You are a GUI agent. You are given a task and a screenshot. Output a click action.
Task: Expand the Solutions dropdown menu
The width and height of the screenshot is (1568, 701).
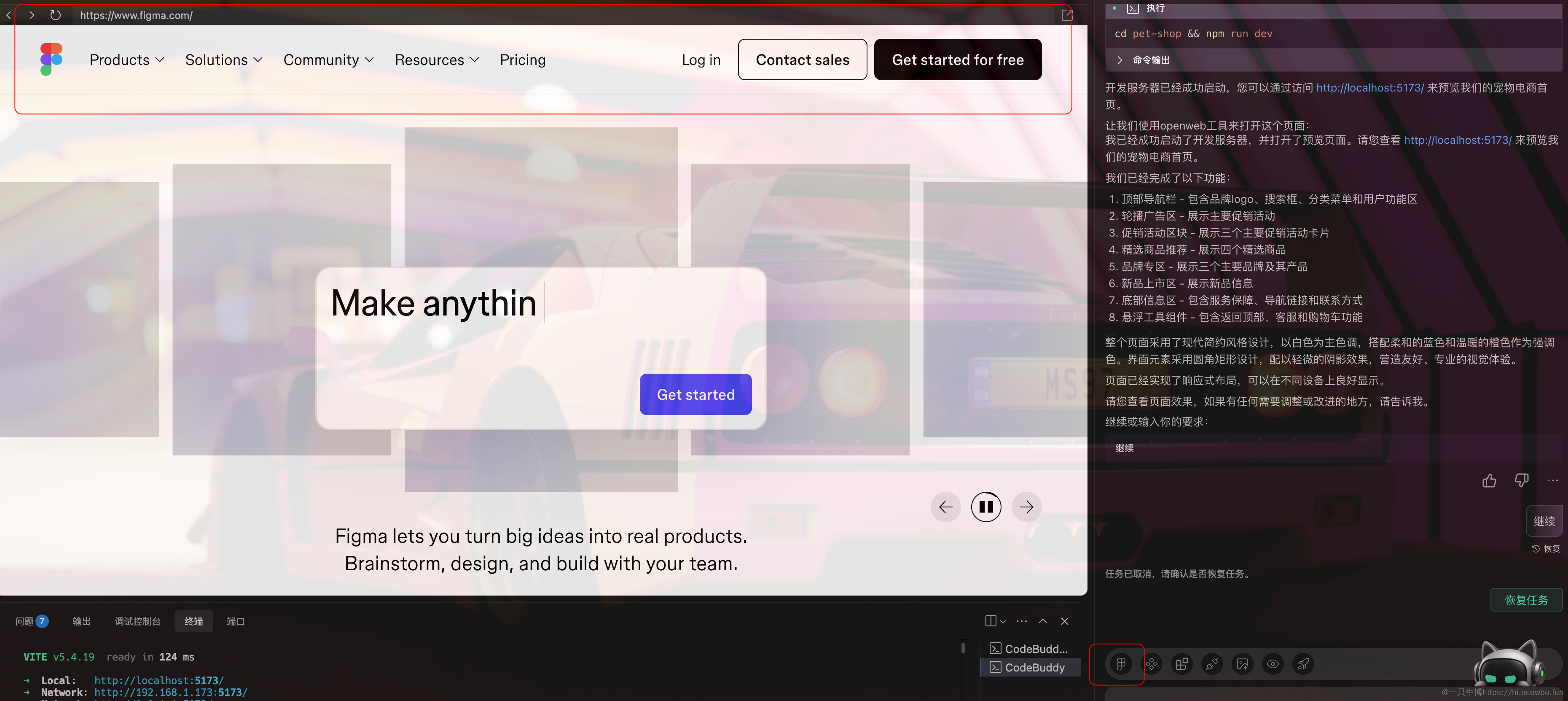223,60
